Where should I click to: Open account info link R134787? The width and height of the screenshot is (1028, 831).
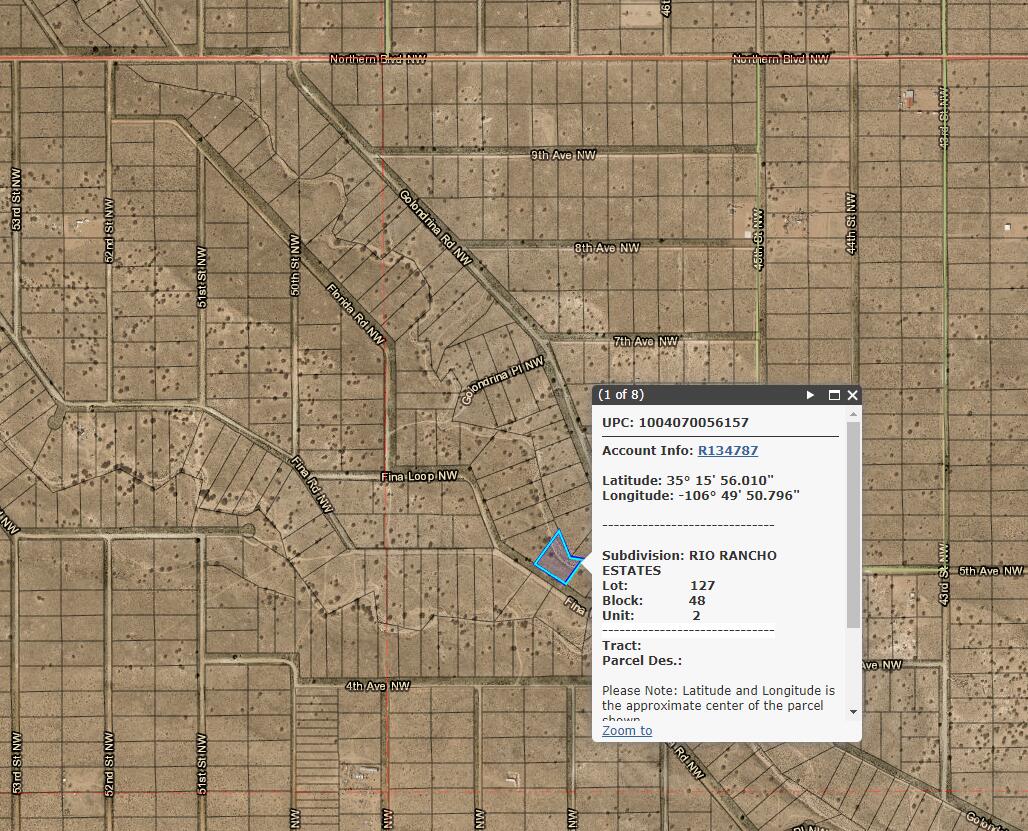click(x=728, y=450)
